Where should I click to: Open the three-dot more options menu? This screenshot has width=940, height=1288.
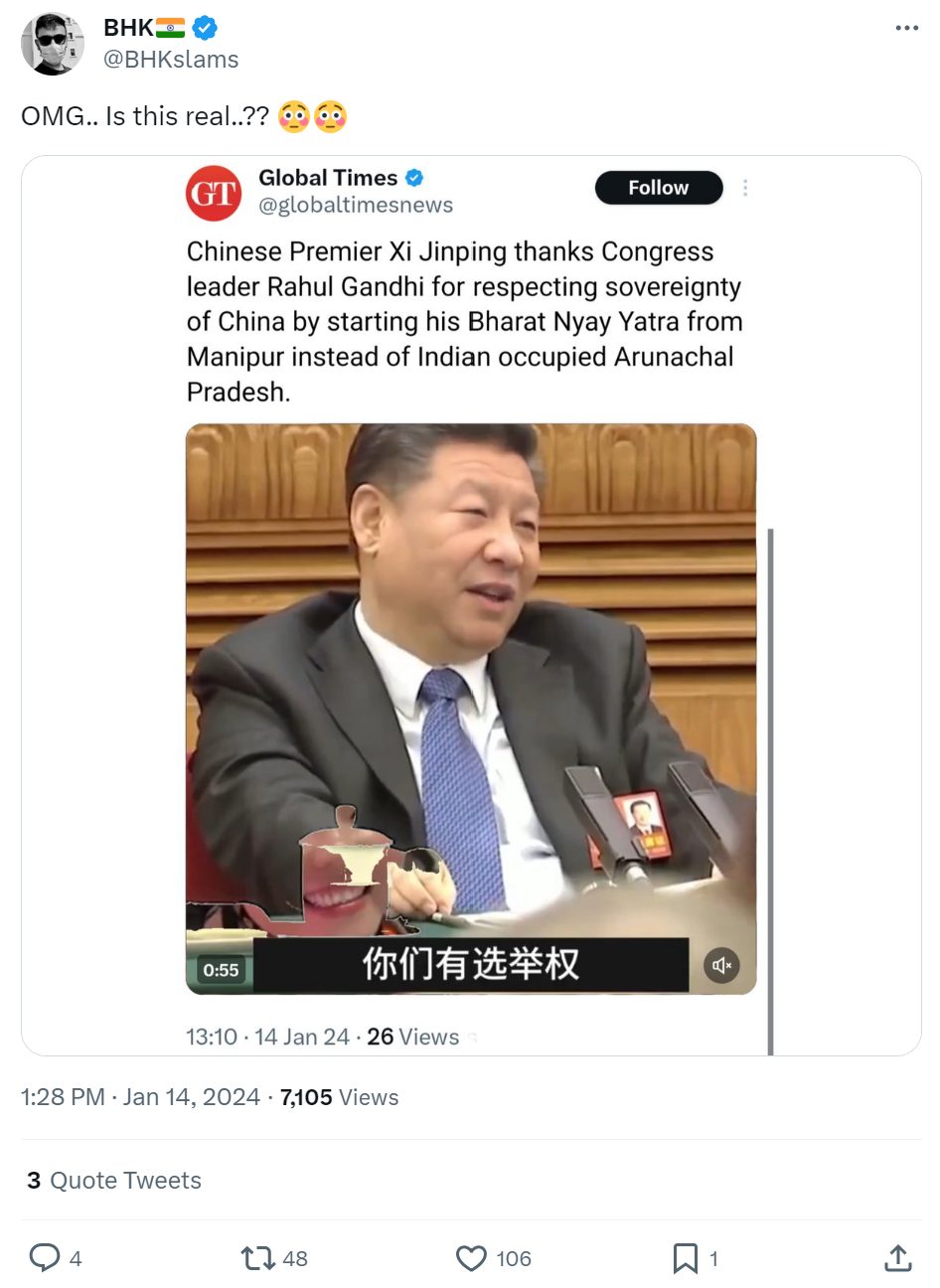click(906, 28)
